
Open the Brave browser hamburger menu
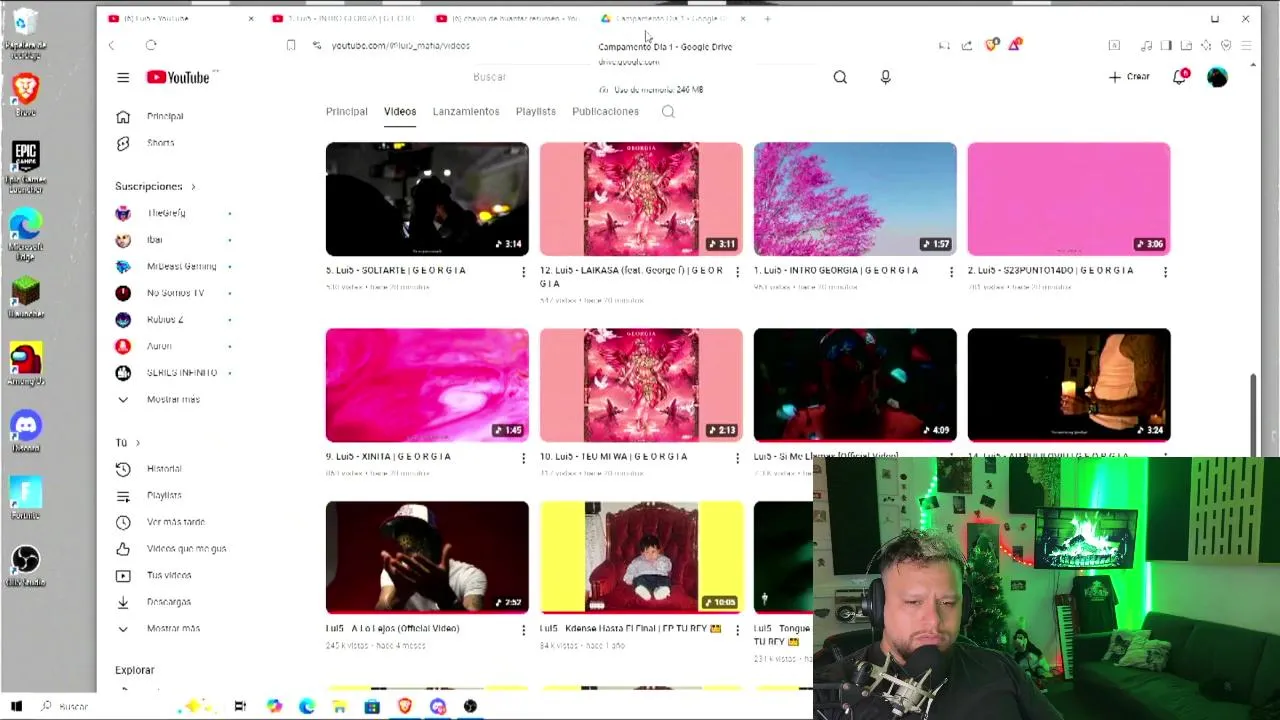point(1246,45)
